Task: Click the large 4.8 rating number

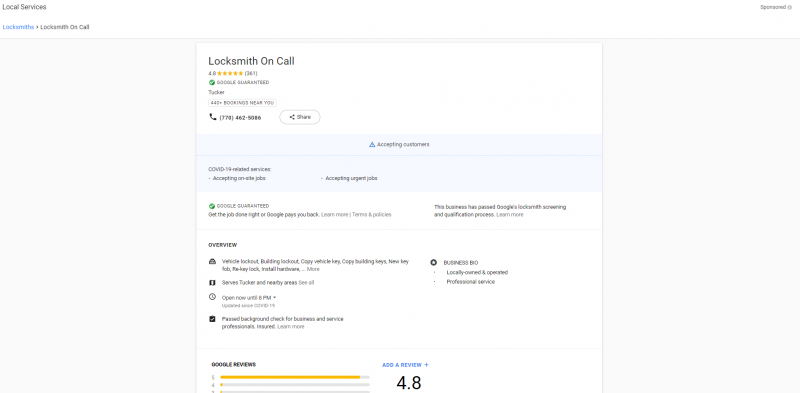Action: 409,383
